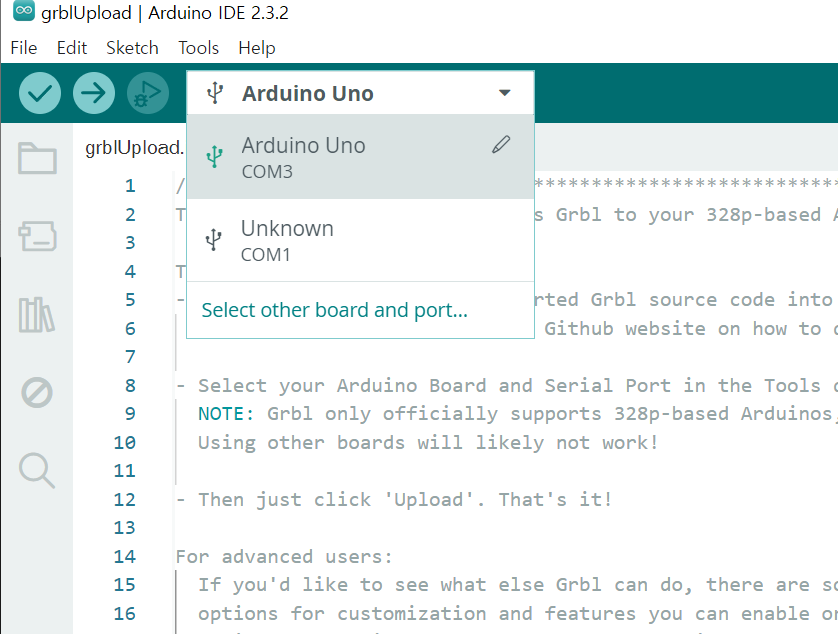Click line number 12 in the gutter
The width and height of the screenshot is (838, 634).
(125, 500)
